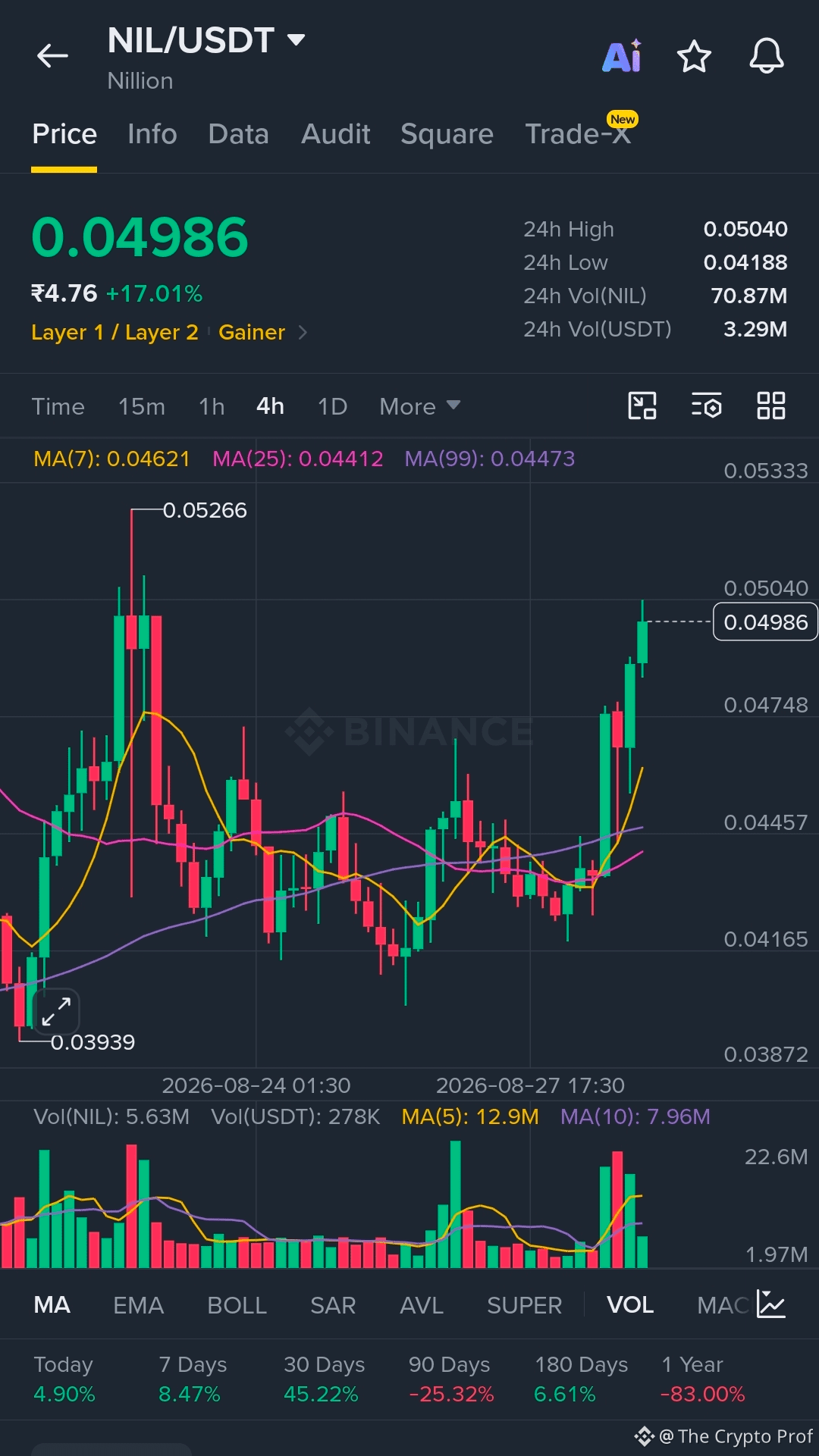Tap the 0.03939 chart low label
819x1456 pixels.
(93, 1042)
